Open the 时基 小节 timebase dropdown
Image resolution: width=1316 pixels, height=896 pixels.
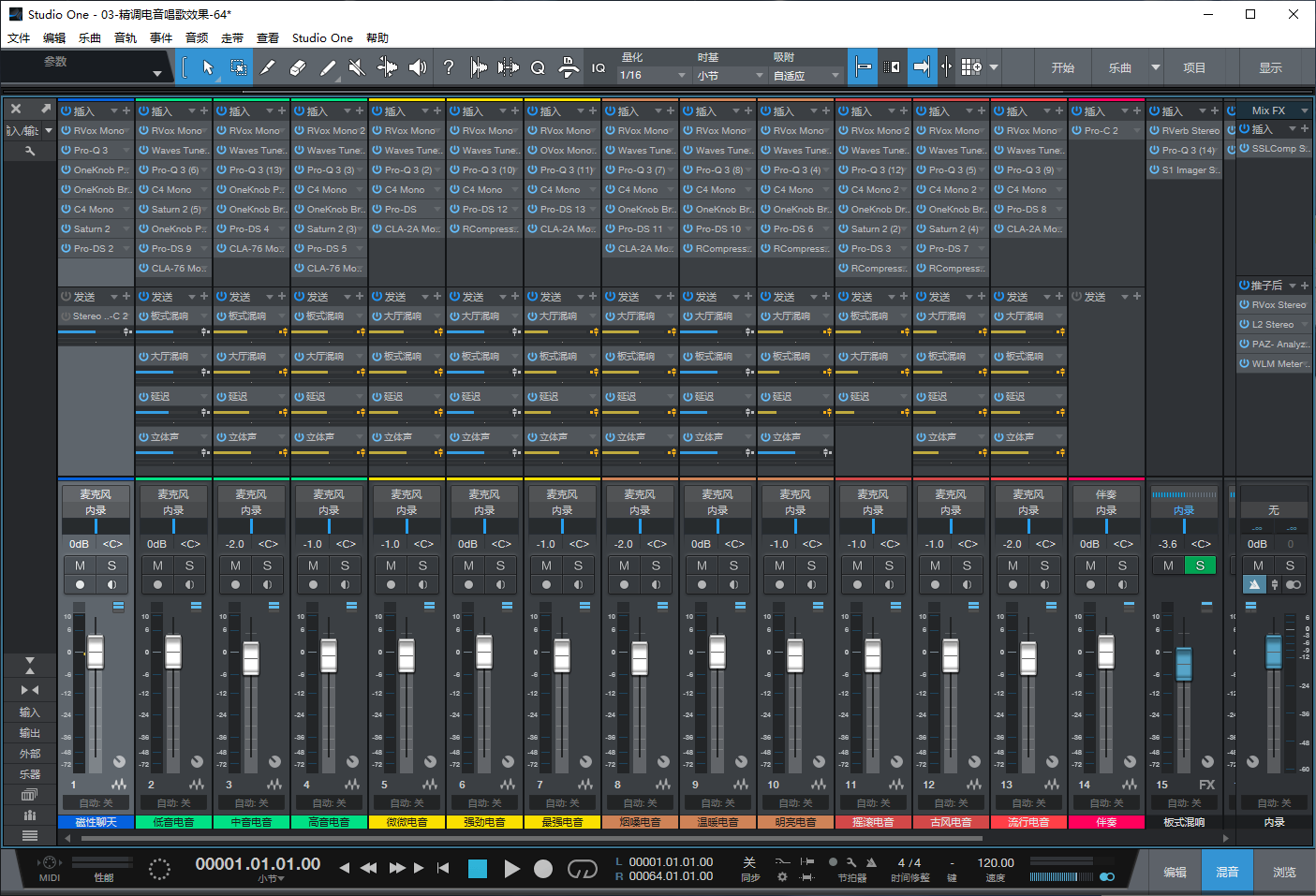[731, 75]
